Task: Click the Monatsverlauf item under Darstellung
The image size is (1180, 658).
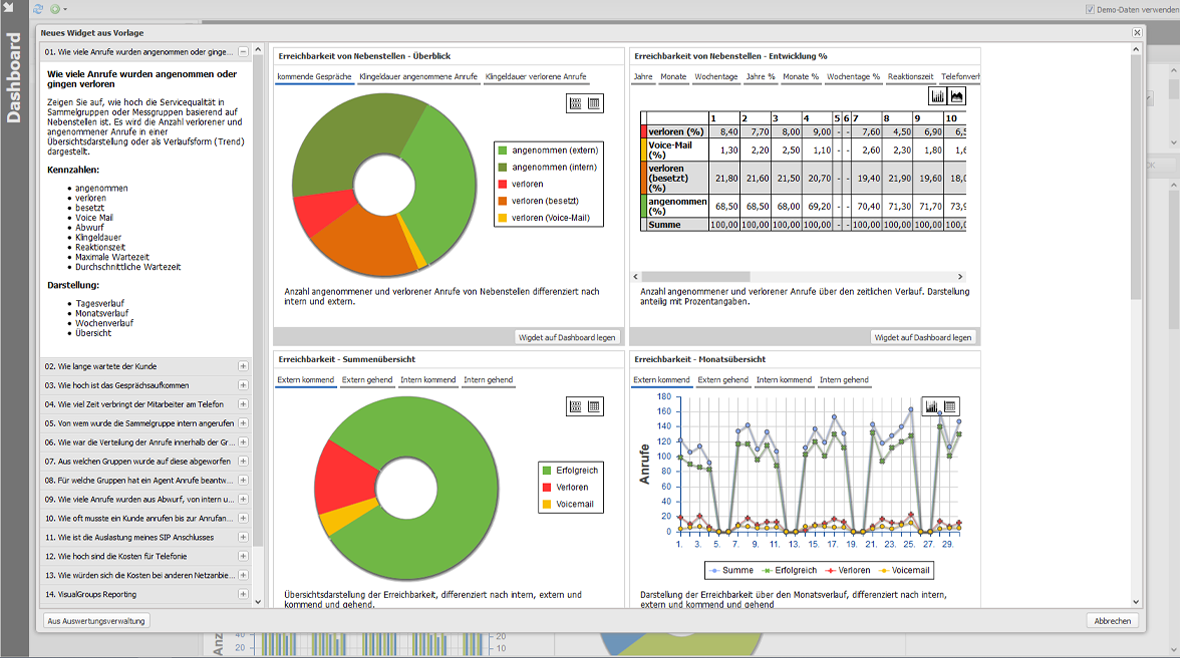Action: (102, 313)
